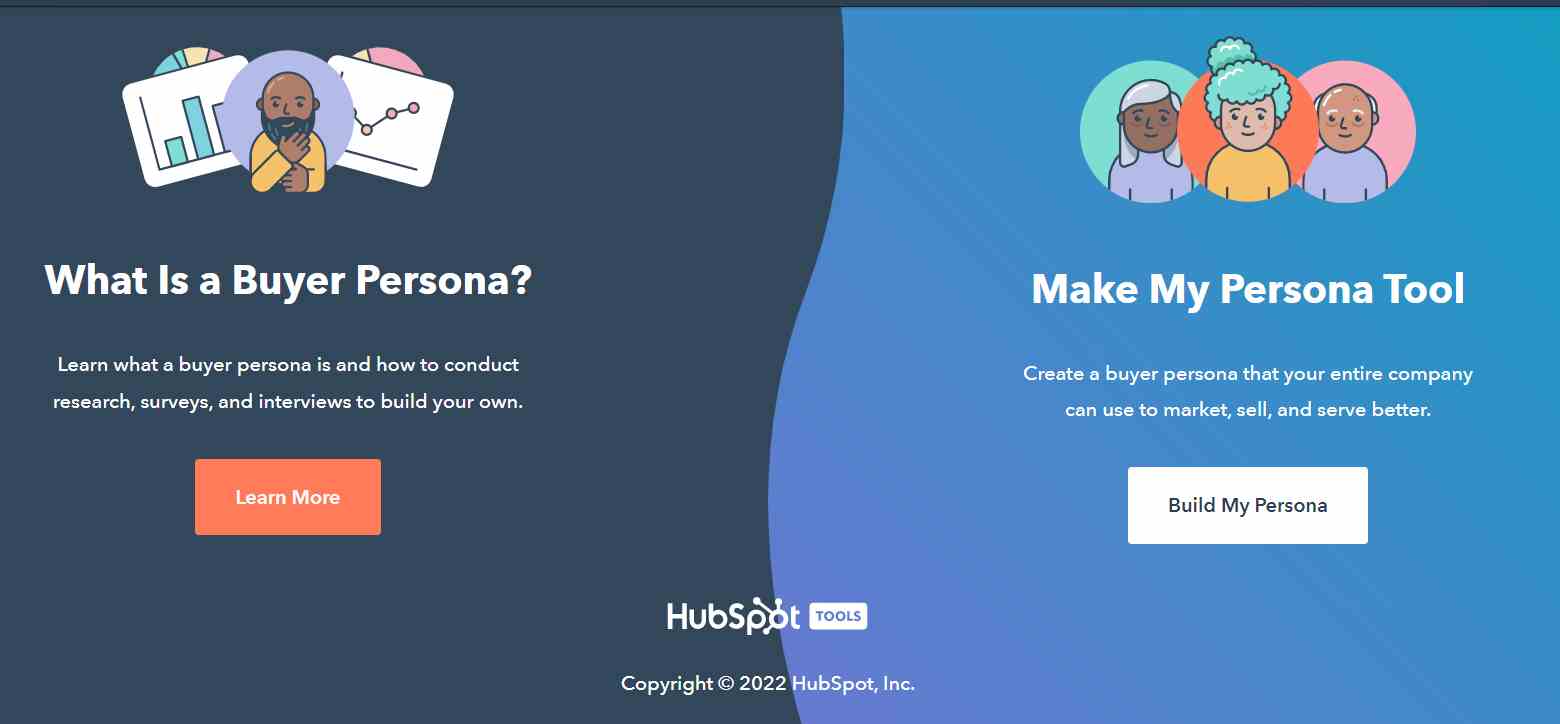
Task: Click the pink data point on line graph
Action: [413, 107]
